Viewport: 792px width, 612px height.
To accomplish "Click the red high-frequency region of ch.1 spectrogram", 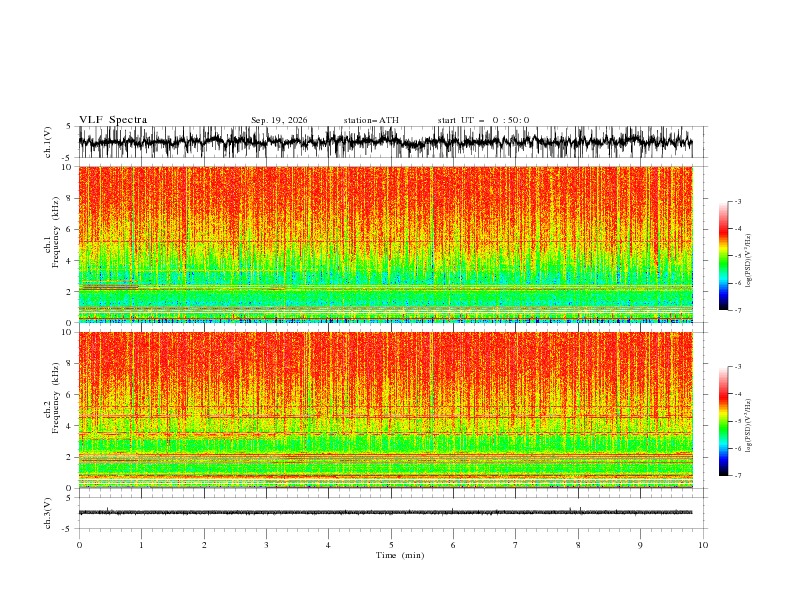I will tap(385, 197).
